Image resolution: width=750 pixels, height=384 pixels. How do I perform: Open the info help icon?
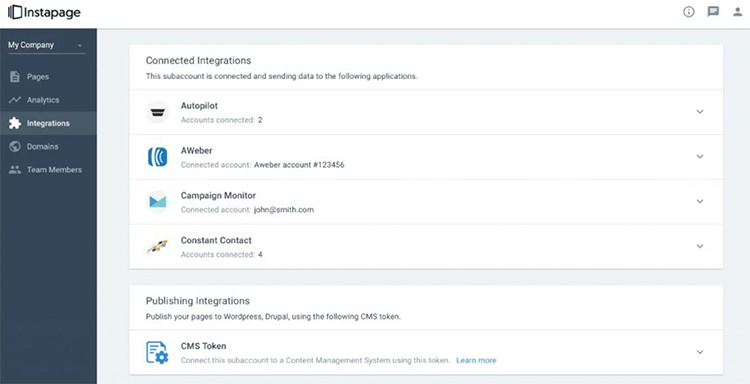688,12
